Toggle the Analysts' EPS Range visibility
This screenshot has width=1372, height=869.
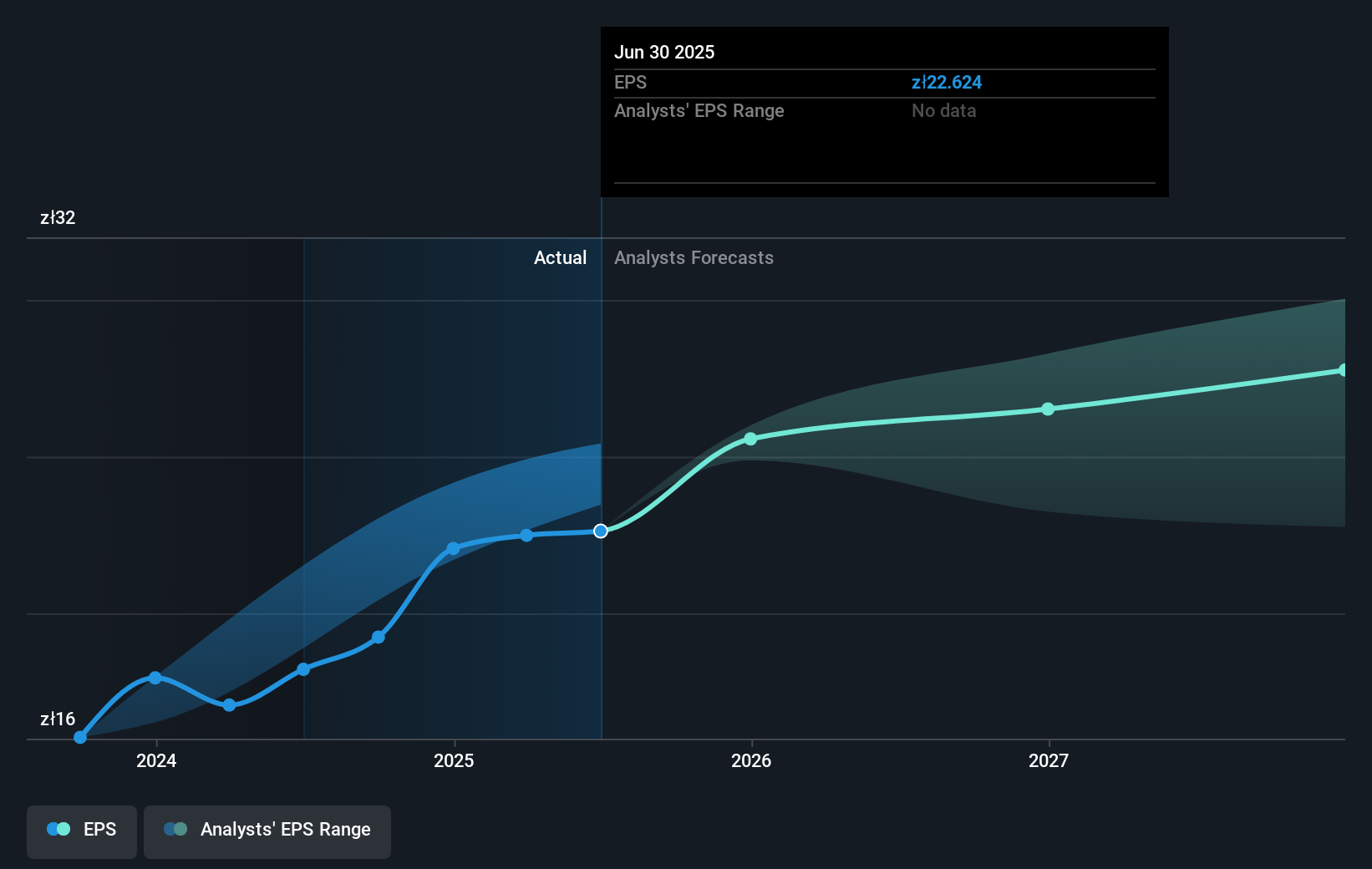pyautogui.click(x=267, y=831)
